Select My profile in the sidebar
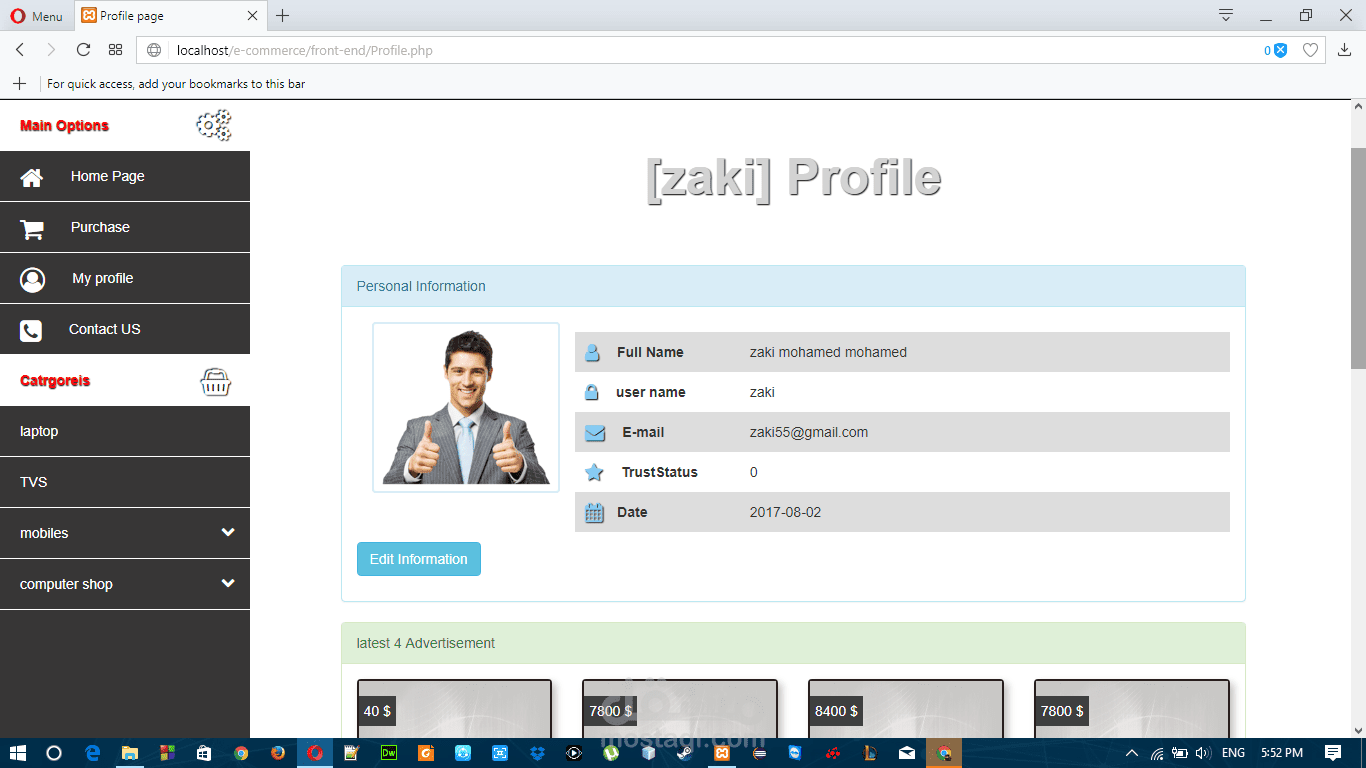The height and width of the screenshot is (768, 1366). coord(125,279)
